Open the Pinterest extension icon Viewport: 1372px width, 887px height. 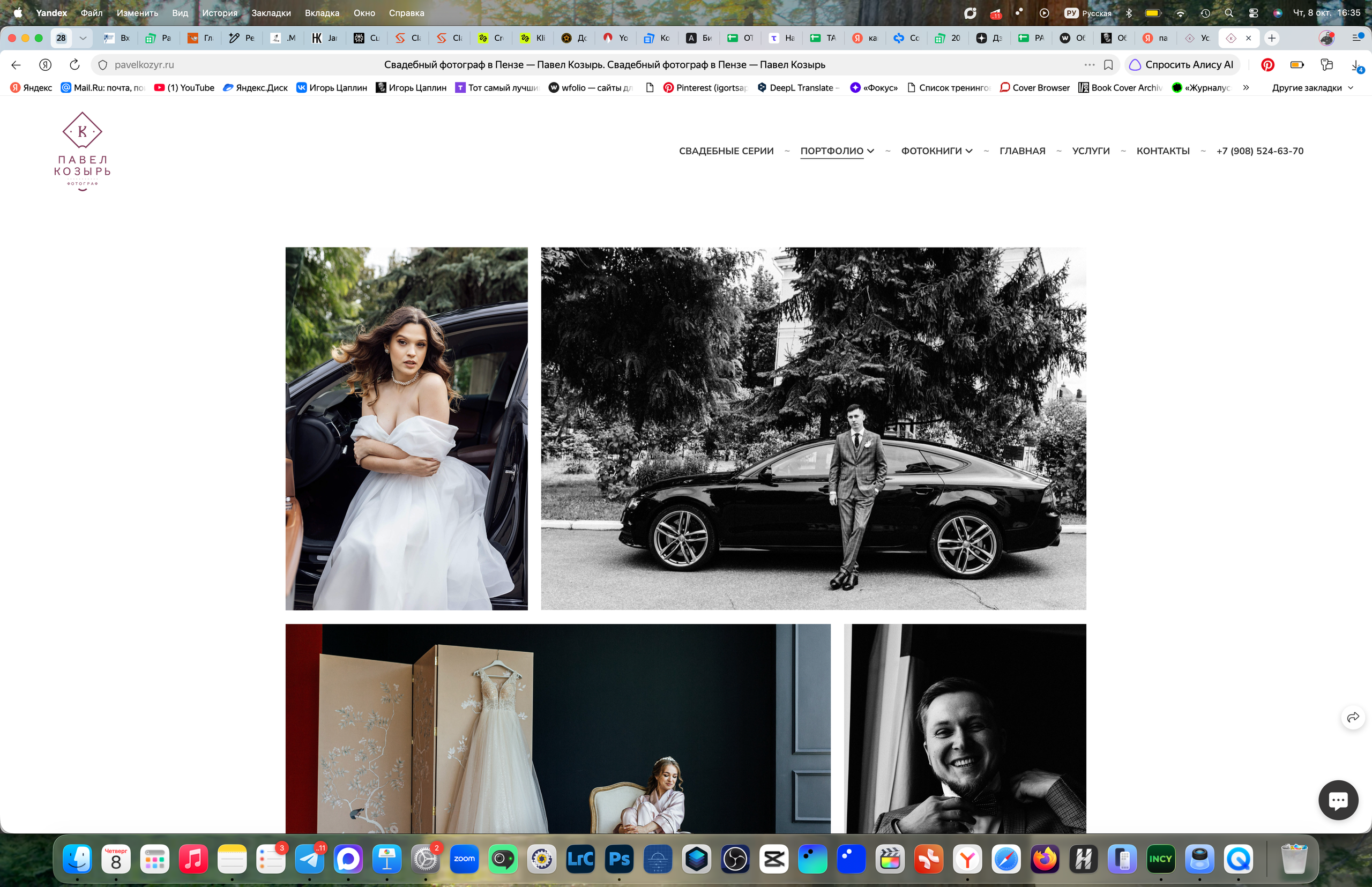click(1267, 65)
